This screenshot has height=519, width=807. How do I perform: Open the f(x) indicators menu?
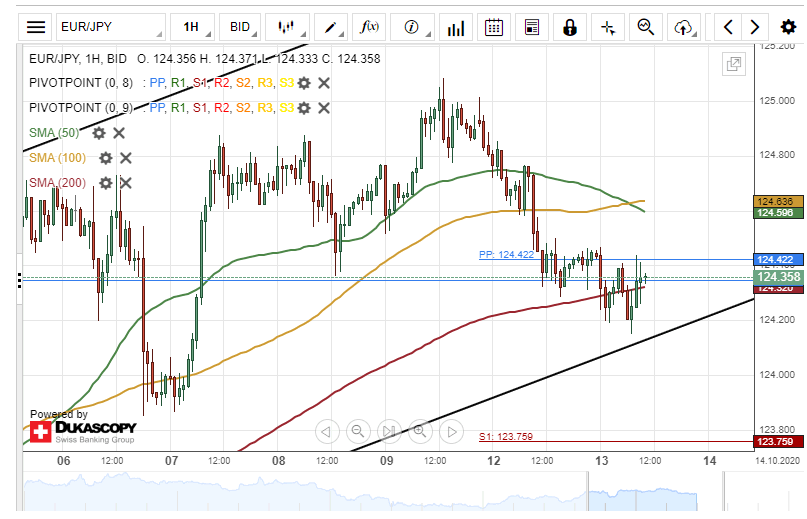pos(370,27)
